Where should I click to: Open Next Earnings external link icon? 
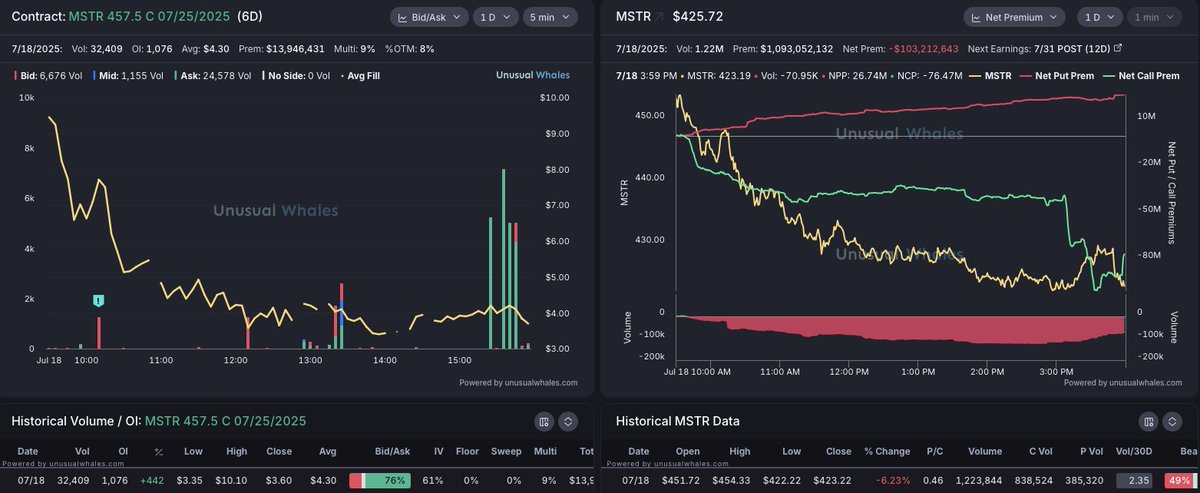pos(1118,48)
